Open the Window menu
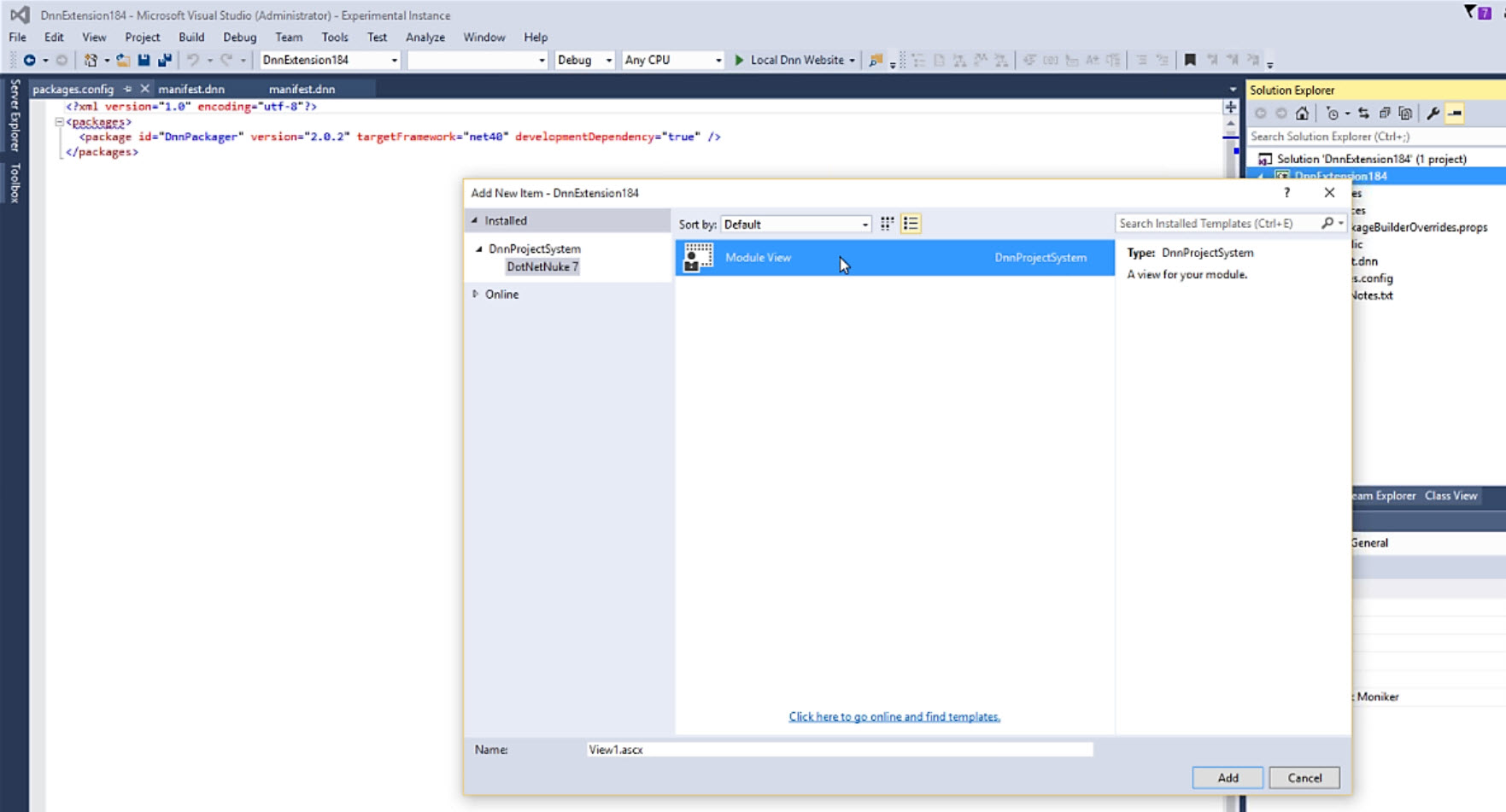 pyautogui.click(x=484, y=37)
